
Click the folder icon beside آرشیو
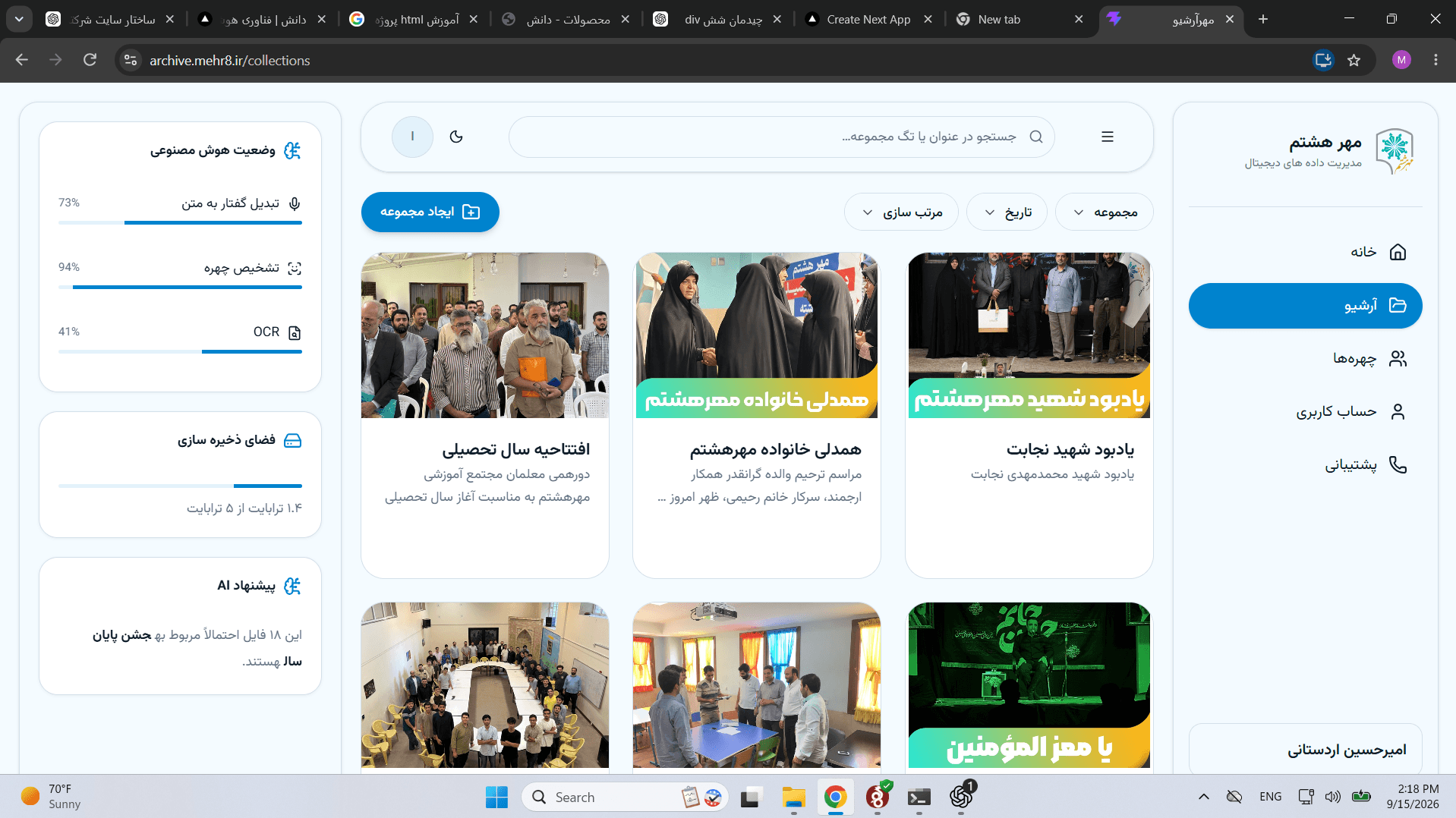1398,305
